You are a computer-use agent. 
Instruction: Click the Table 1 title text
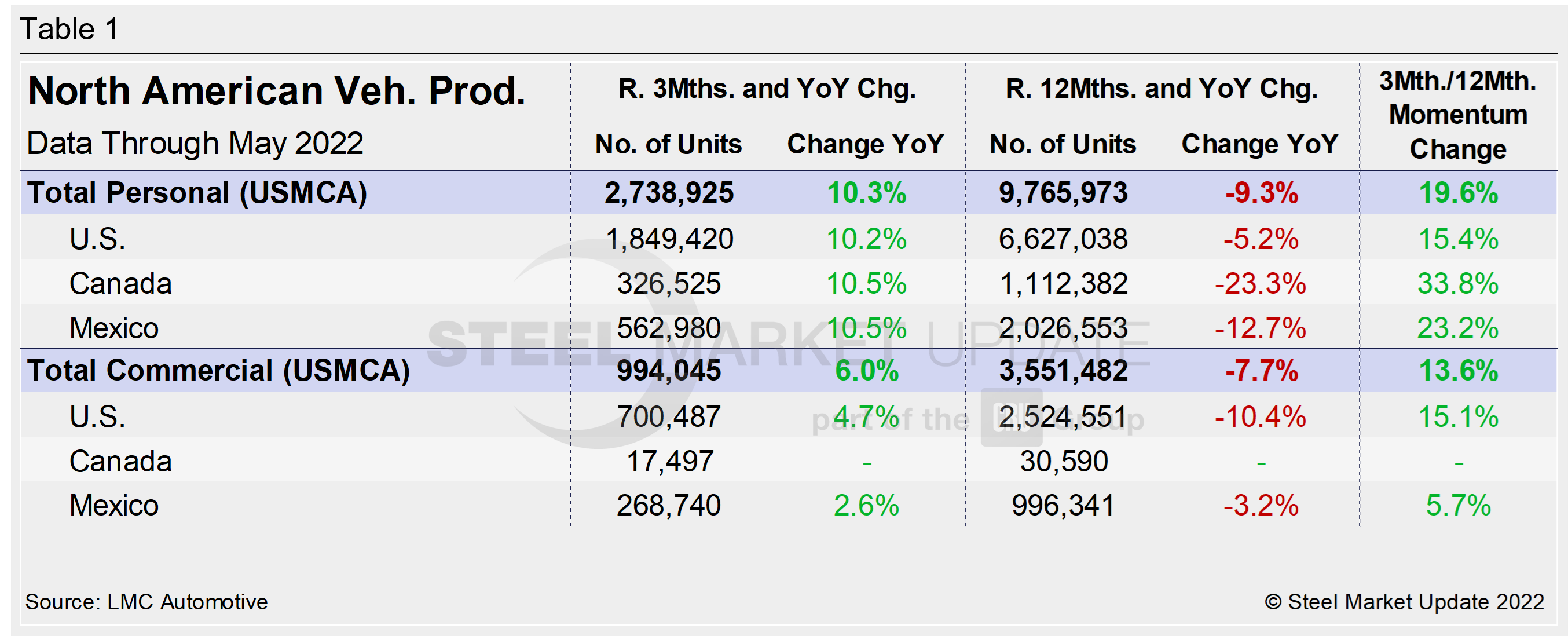(x=69, y=29)
